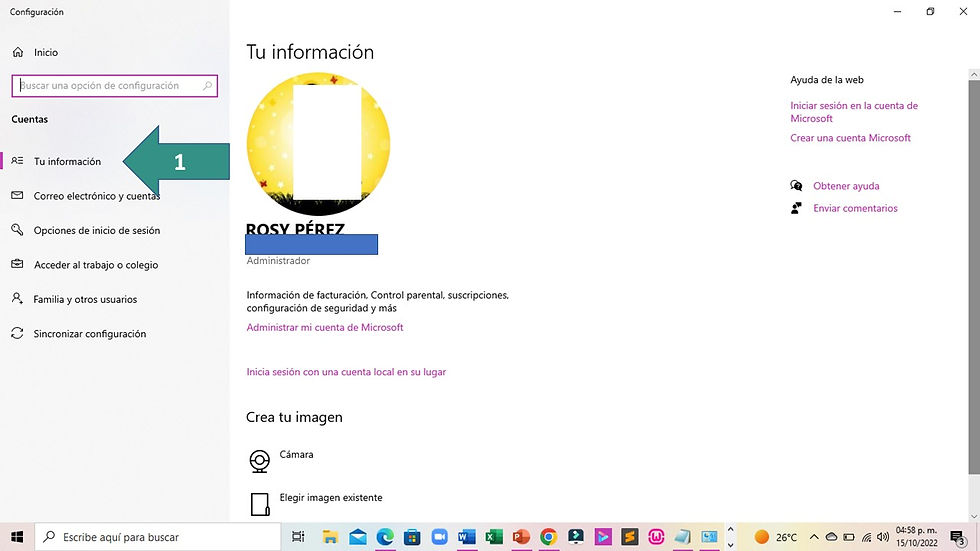Open Task View on the taskbar
This screenshot has height=551, width=980.
point(298,537)
